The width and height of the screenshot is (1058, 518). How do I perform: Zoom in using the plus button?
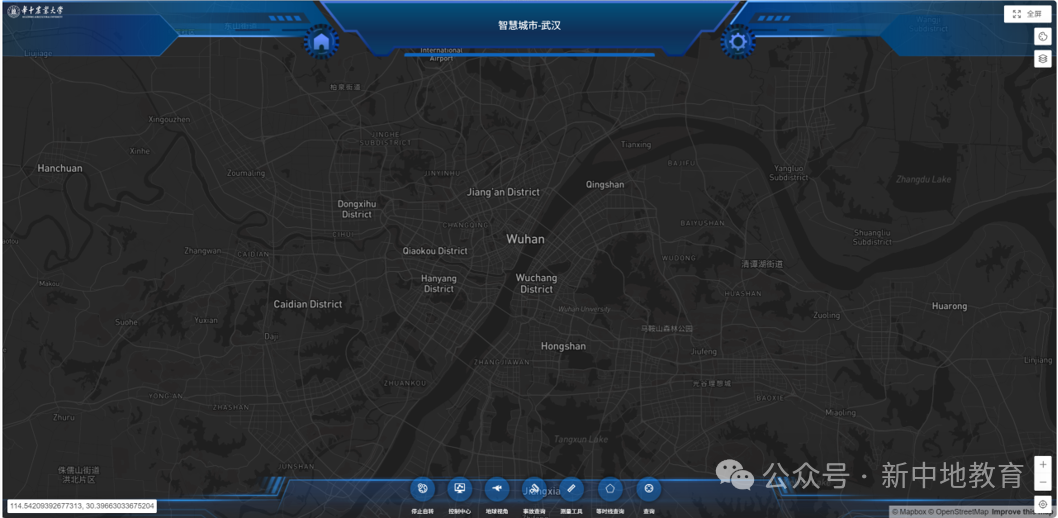pyautogui.click(x=1042, y=464)
